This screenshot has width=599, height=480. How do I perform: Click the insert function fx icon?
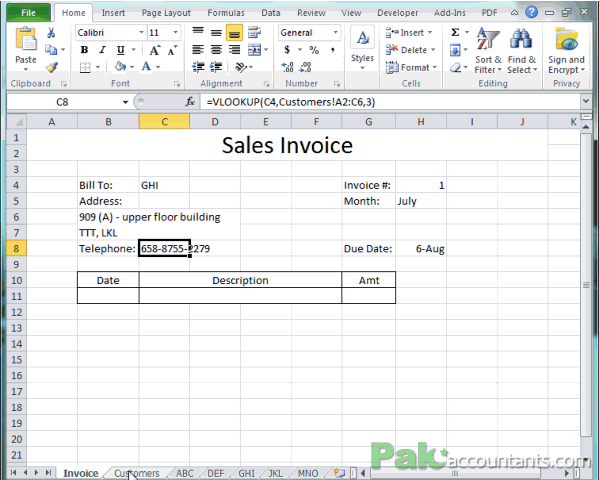[x=190, y=102]
